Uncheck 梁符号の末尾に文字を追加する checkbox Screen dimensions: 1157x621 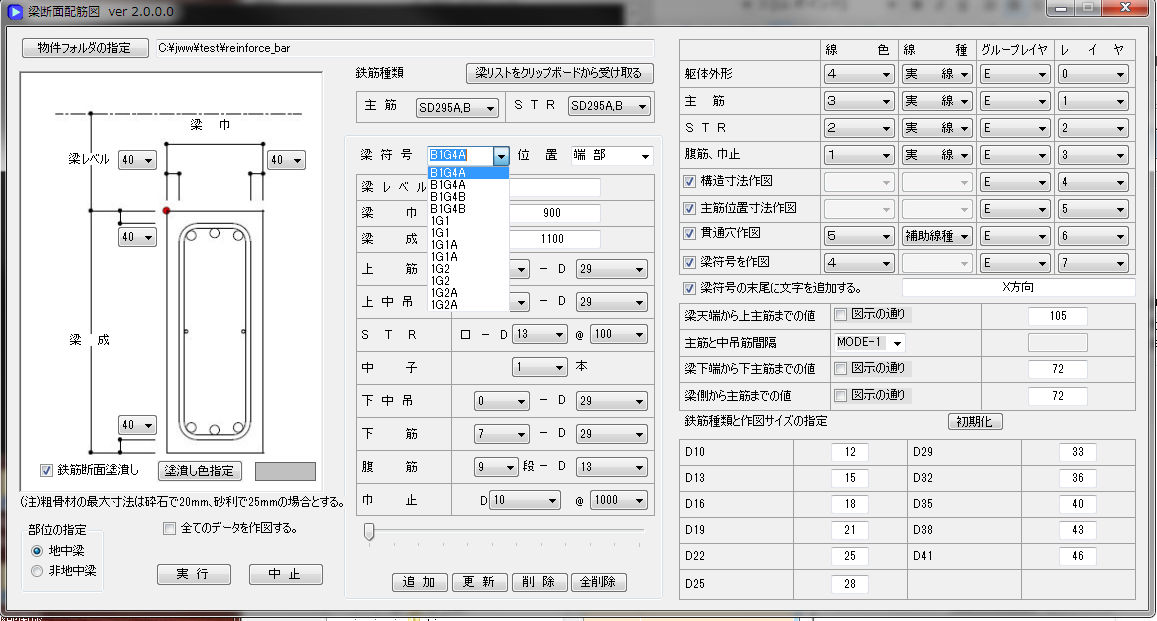[689, 288]
